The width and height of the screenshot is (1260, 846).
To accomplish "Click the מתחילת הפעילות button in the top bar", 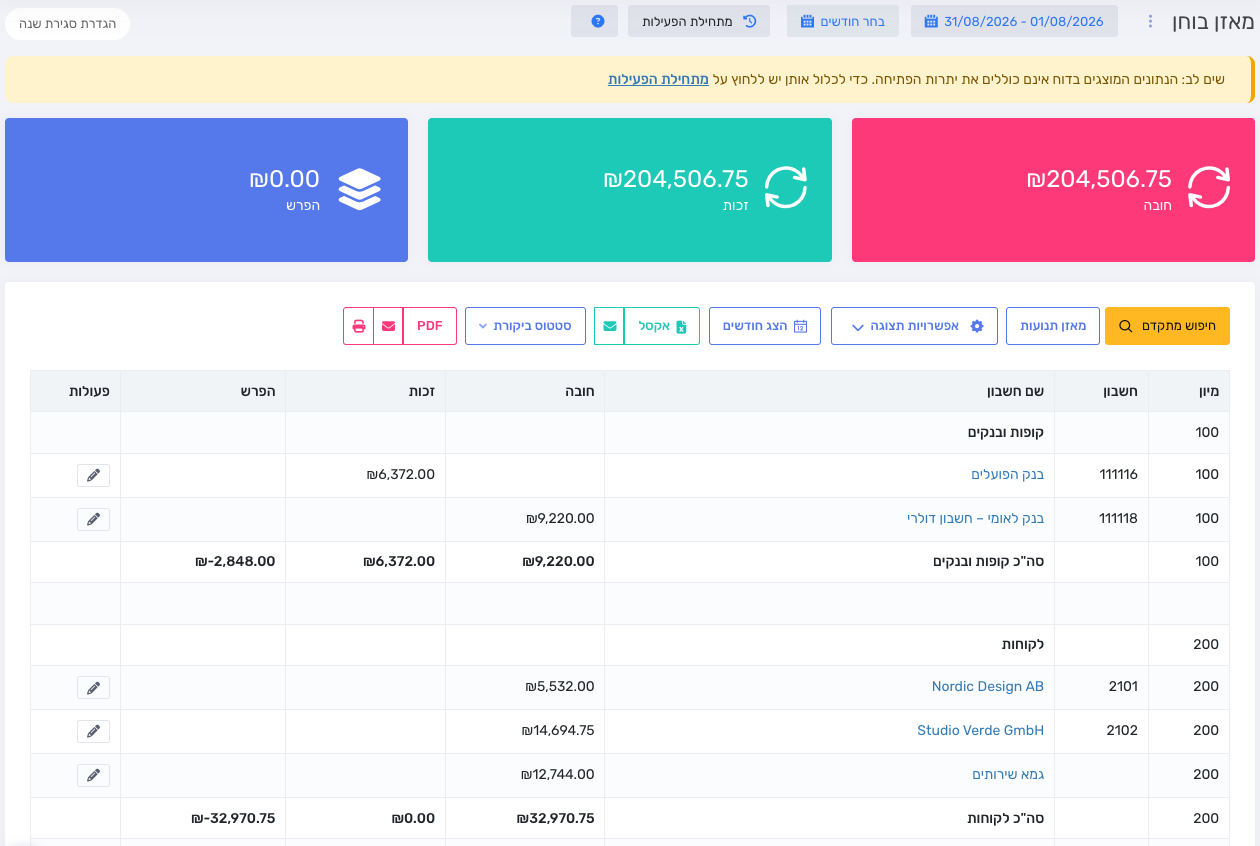I will coord(699,21).
